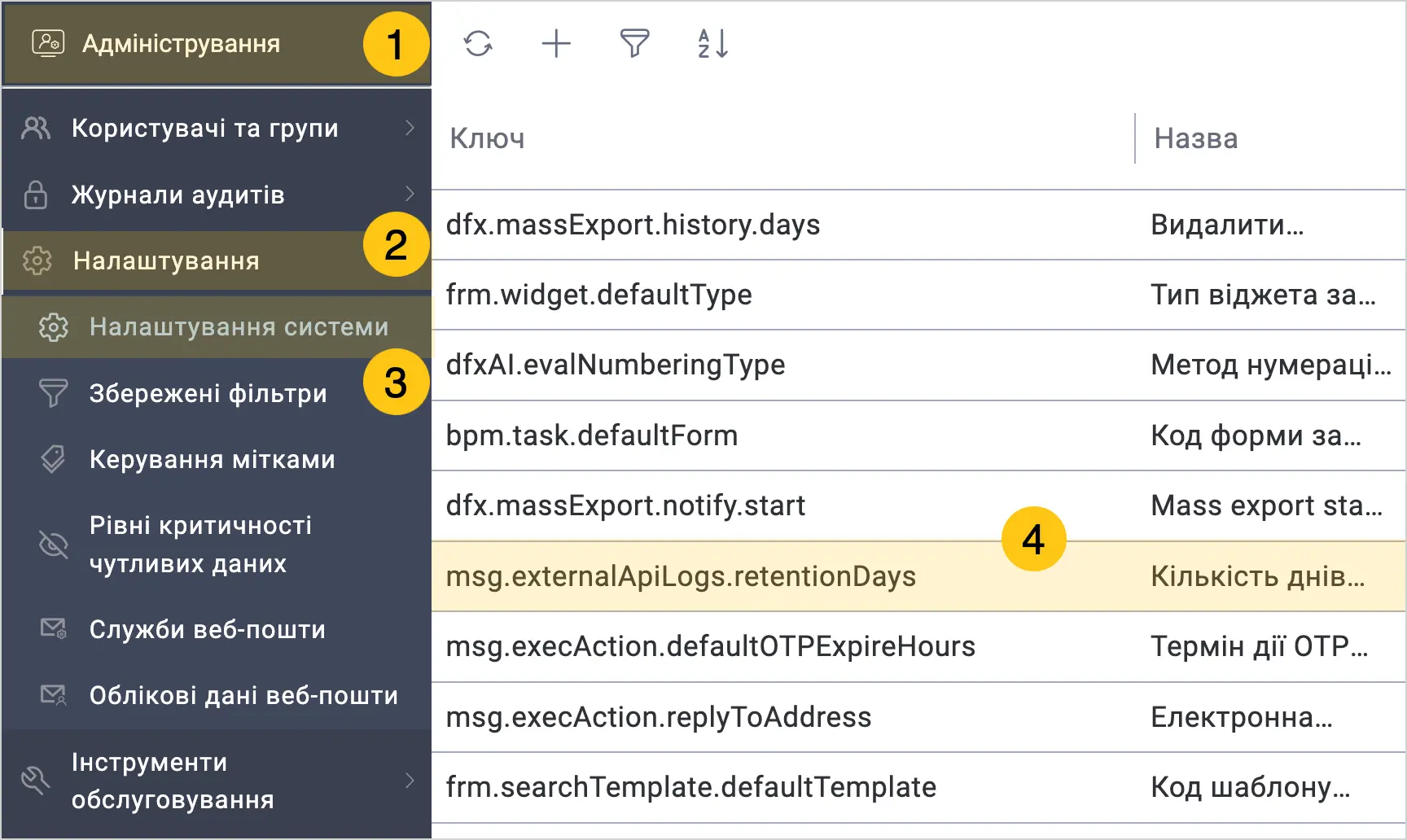Click the Тип віджета за… name cell
This screenshot has width=1407, height=840.
(1263, 295)
